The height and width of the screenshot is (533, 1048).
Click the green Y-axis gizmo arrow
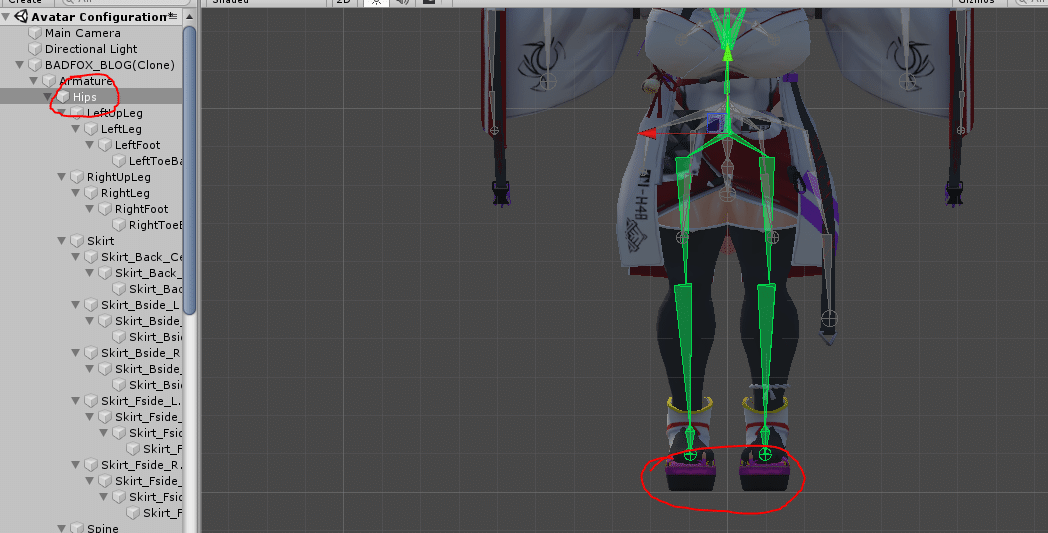[727, 55]
